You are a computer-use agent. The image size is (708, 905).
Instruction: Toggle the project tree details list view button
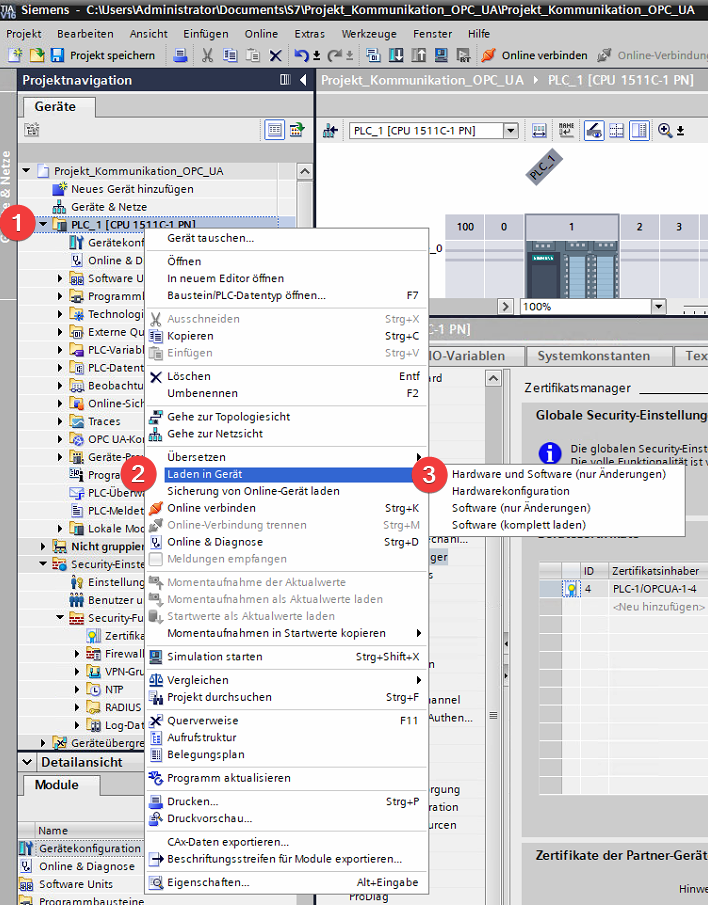pos(275,130)
